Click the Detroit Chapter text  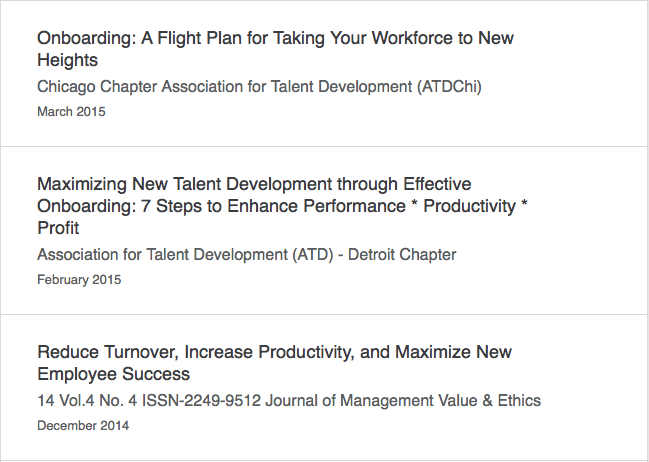click(x=402, y=255)
